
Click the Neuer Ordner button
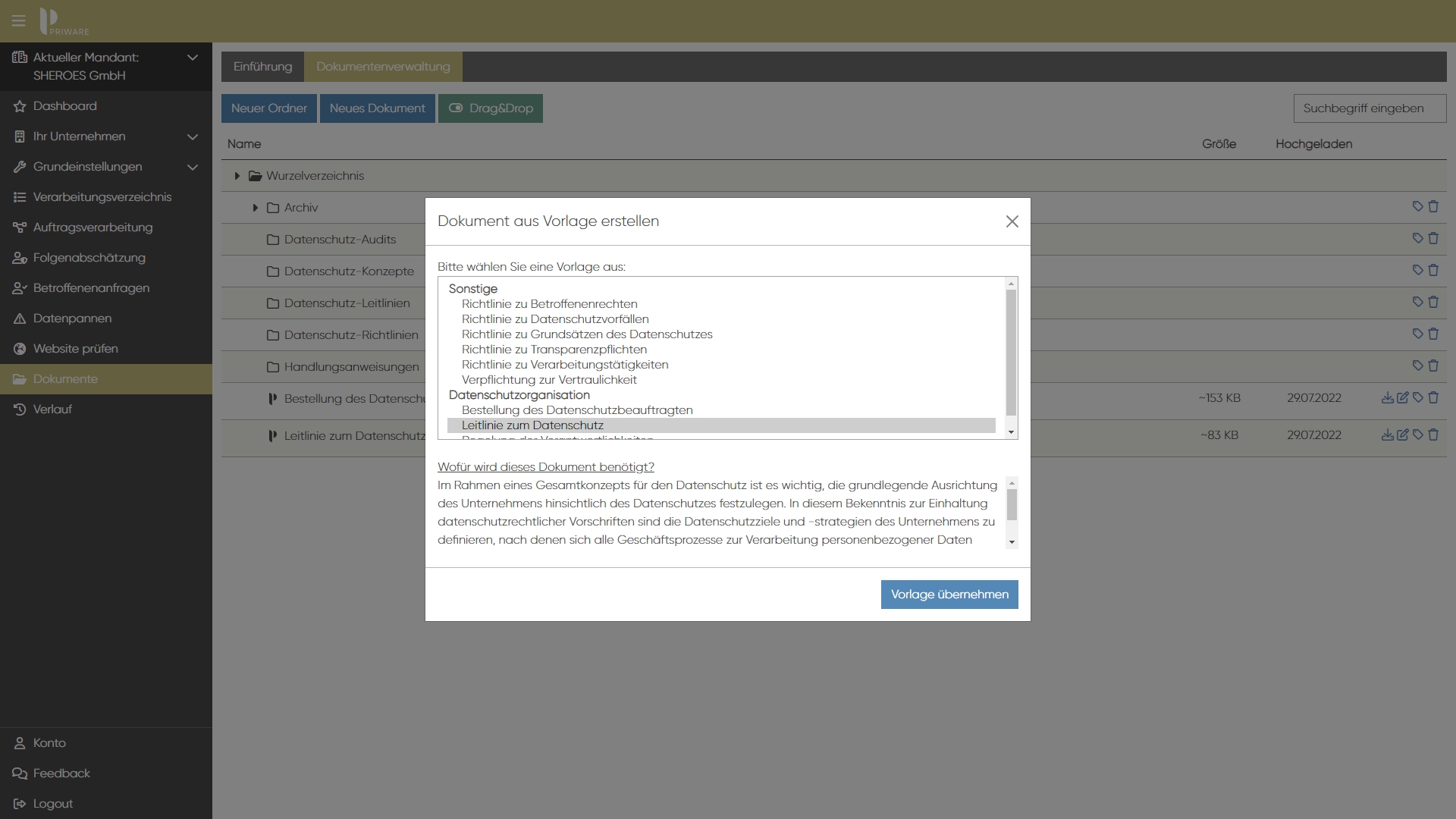click(x=268, y=108)
